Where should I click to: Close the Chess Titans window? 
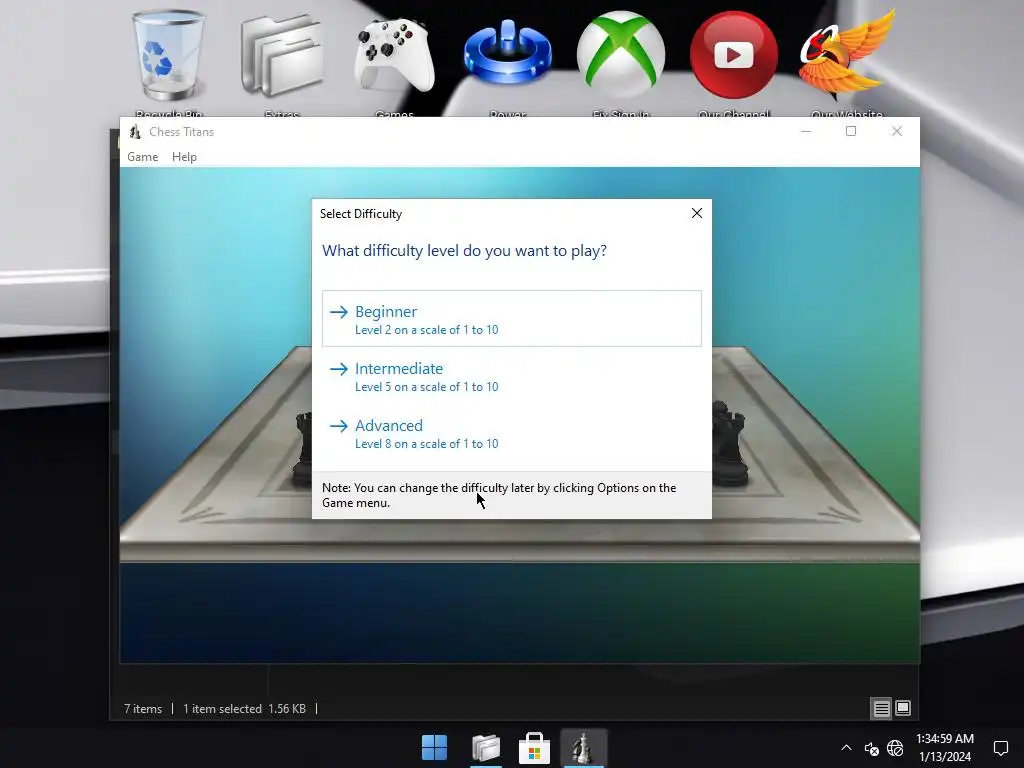tap(897, 131)
